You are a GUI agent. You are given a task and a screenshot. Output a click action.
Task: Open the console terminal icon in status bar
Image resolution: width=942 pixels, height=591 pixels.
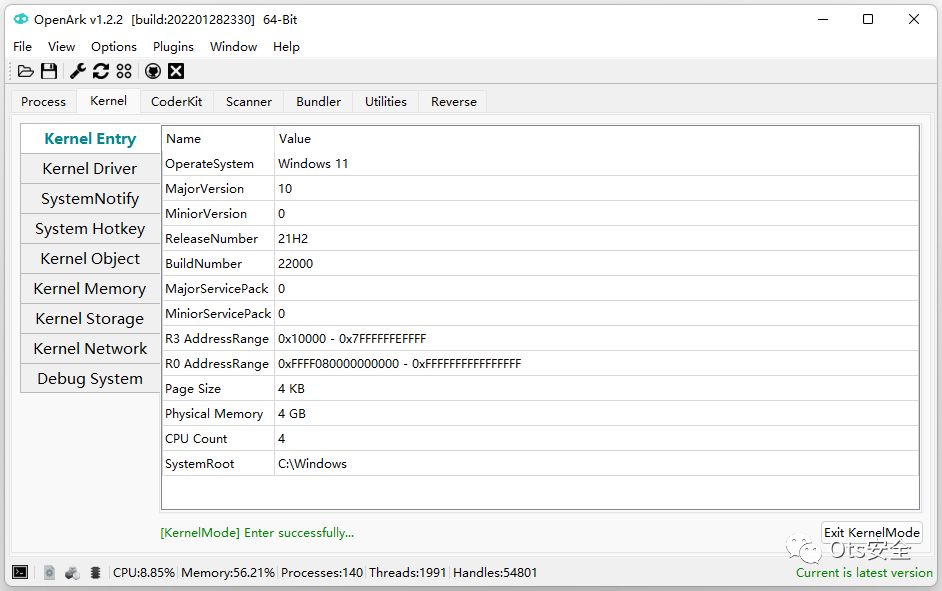click(20, 572)
